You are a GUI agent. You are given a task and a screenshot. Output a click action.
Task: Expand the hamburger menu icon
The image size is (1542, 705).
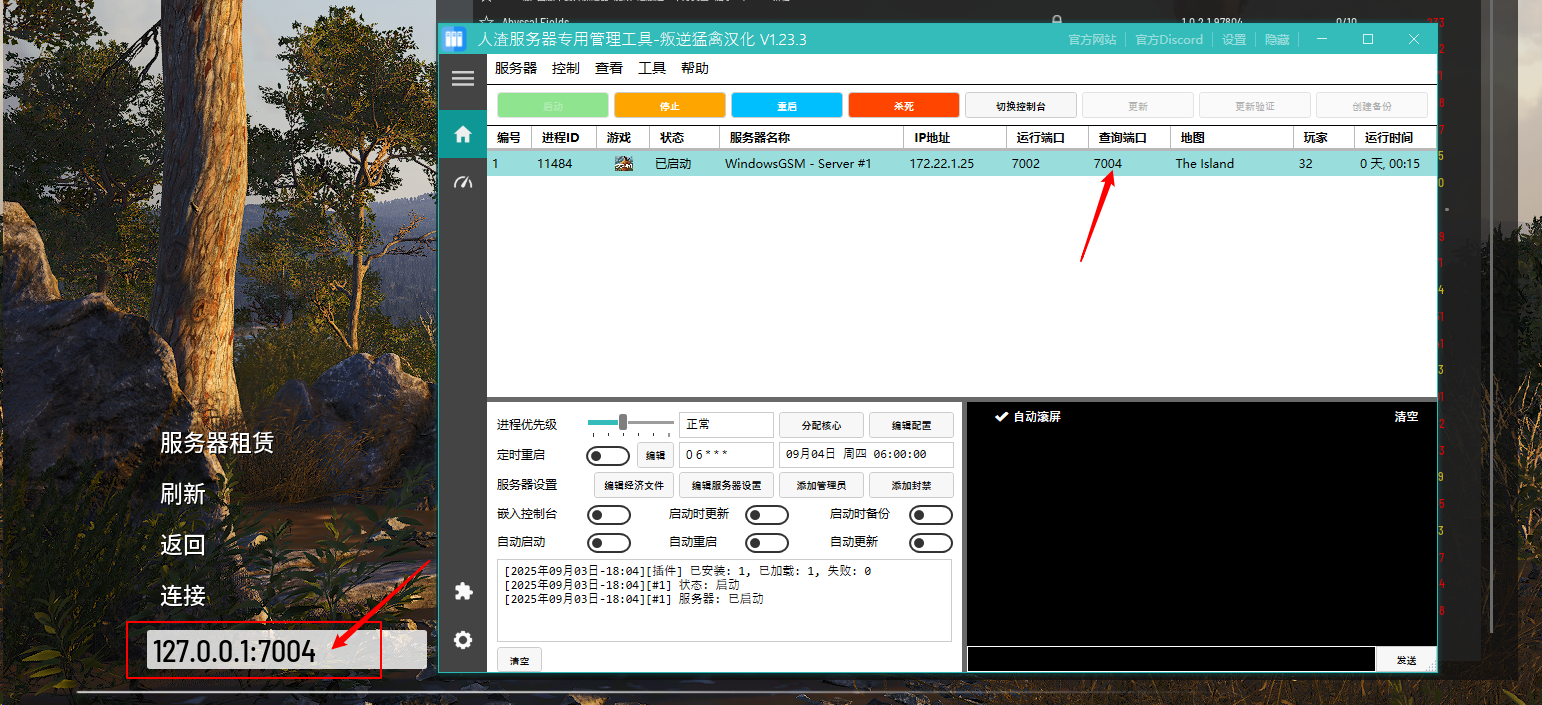coord(462,79)
